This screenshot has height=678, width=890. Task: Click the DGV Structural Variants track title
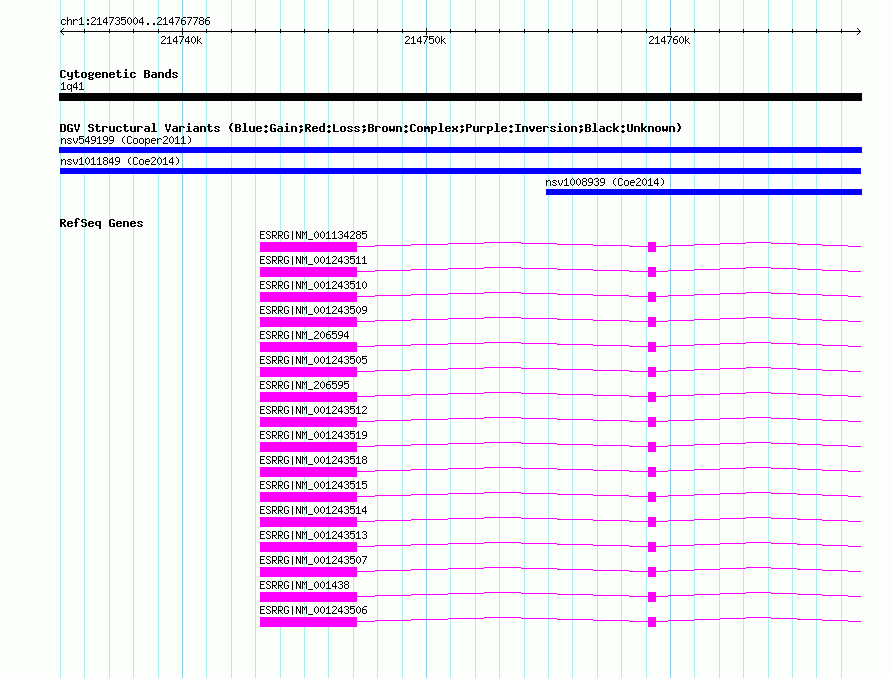coord(371,128)
